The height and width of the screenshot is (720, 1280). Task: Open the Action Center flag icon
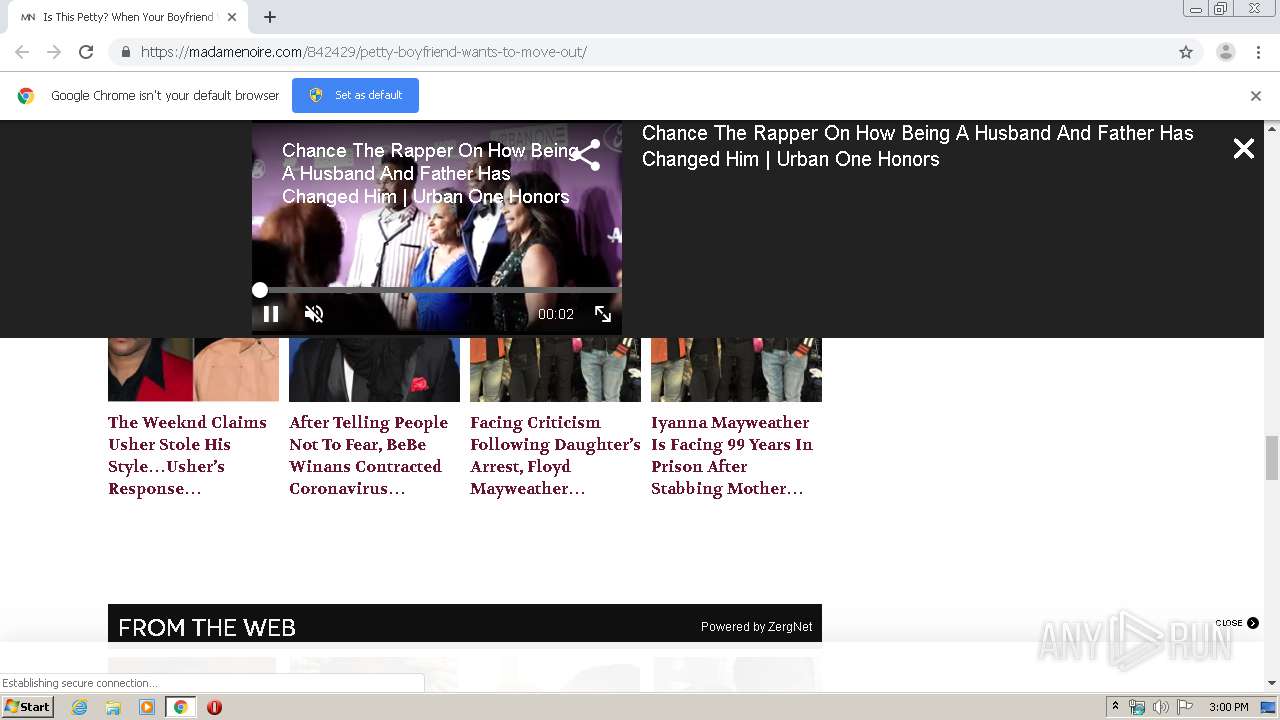click(x=1185, y=707)
